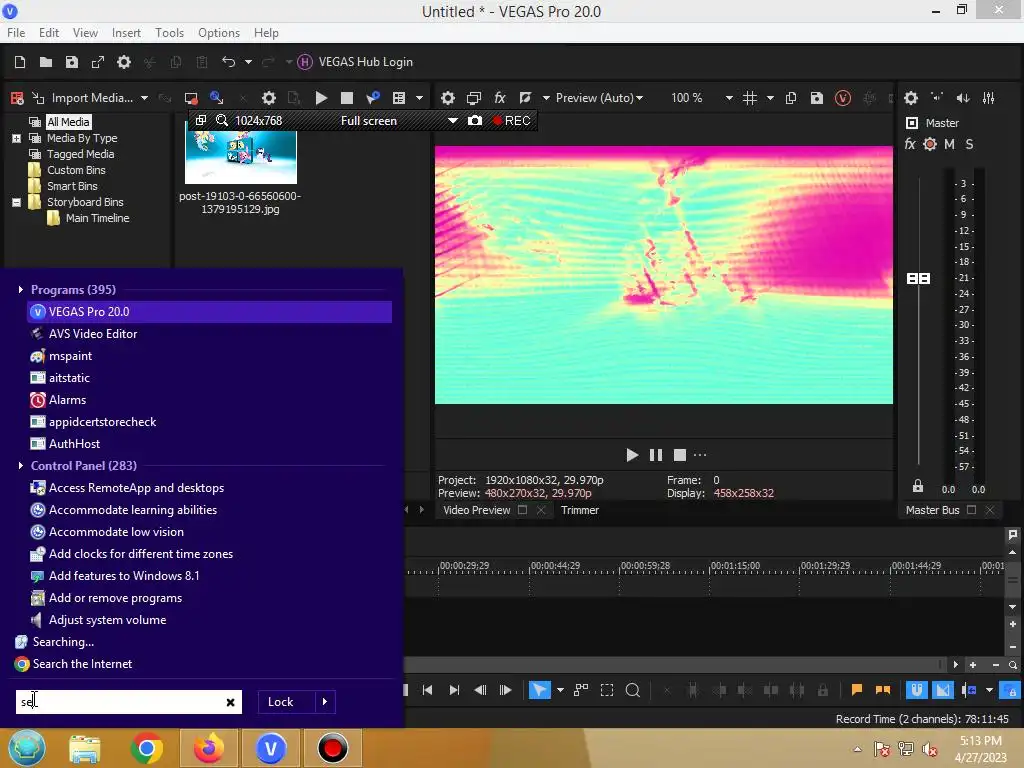
Task: Adjust the Master volume fader
Action: coord(918,279)
